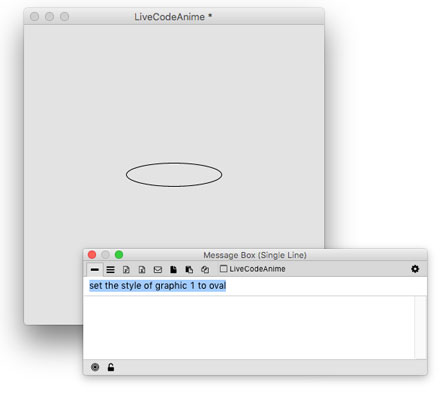The image size is (442, 393).
Task: Click the highlighted command text field
Action: click(x=255, y=286)
